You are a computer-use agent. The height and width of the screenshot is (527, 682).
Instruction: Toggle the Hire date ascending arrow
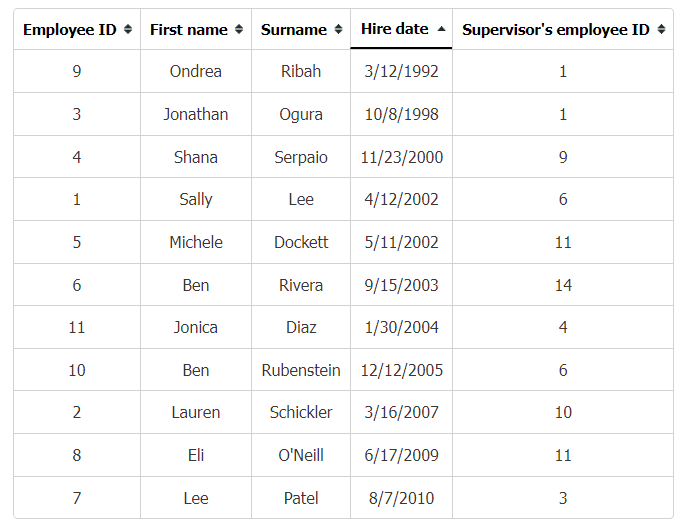[x=441, y=29]
